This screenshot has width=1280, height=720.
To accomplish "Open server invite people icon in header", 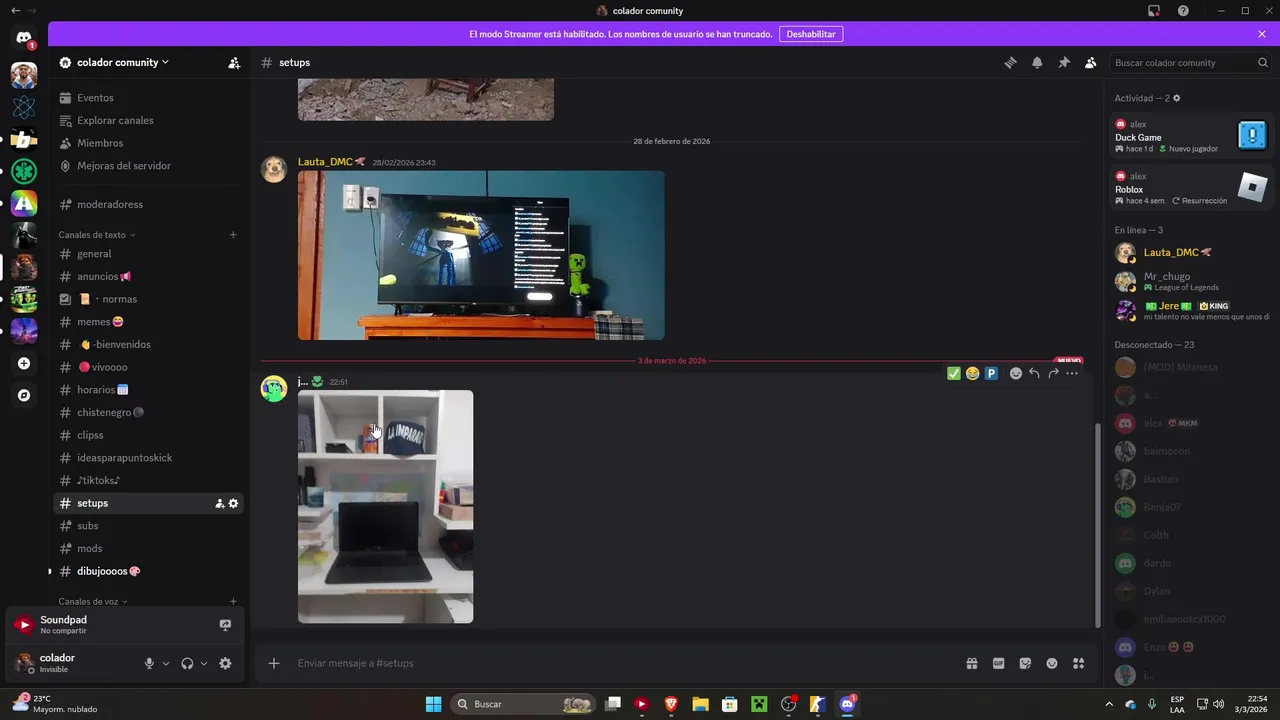I will click(234, 62).
